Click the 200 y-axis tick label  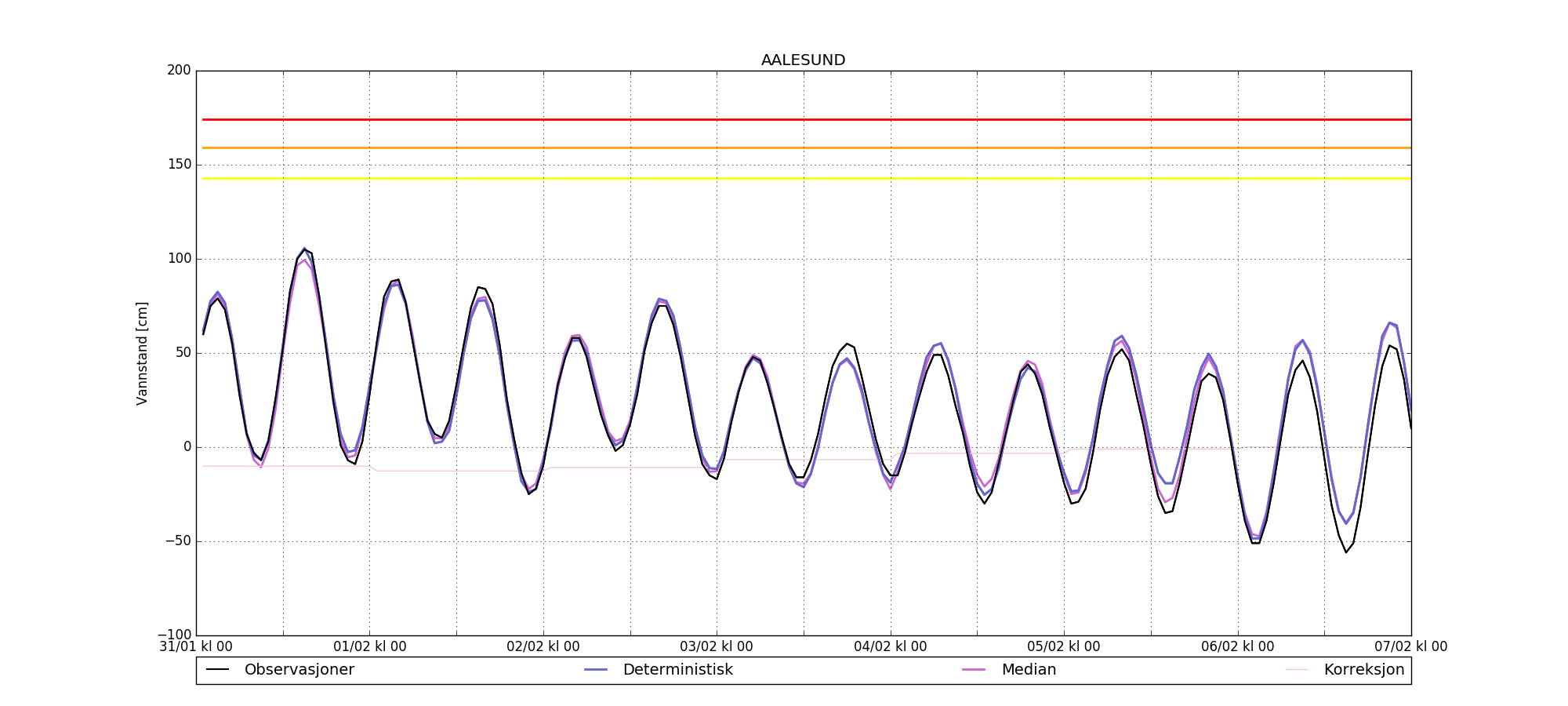coord(179,71)
